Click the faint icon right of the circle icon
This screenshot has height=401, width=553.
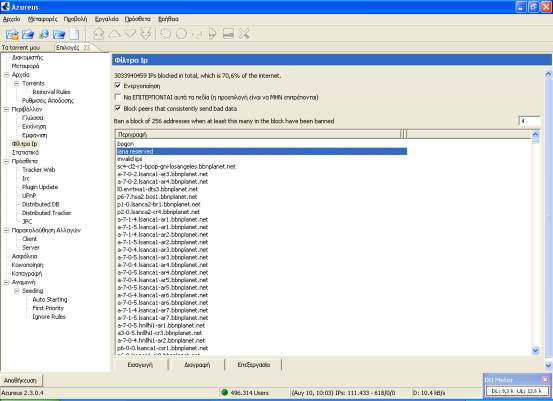point(197,34)
